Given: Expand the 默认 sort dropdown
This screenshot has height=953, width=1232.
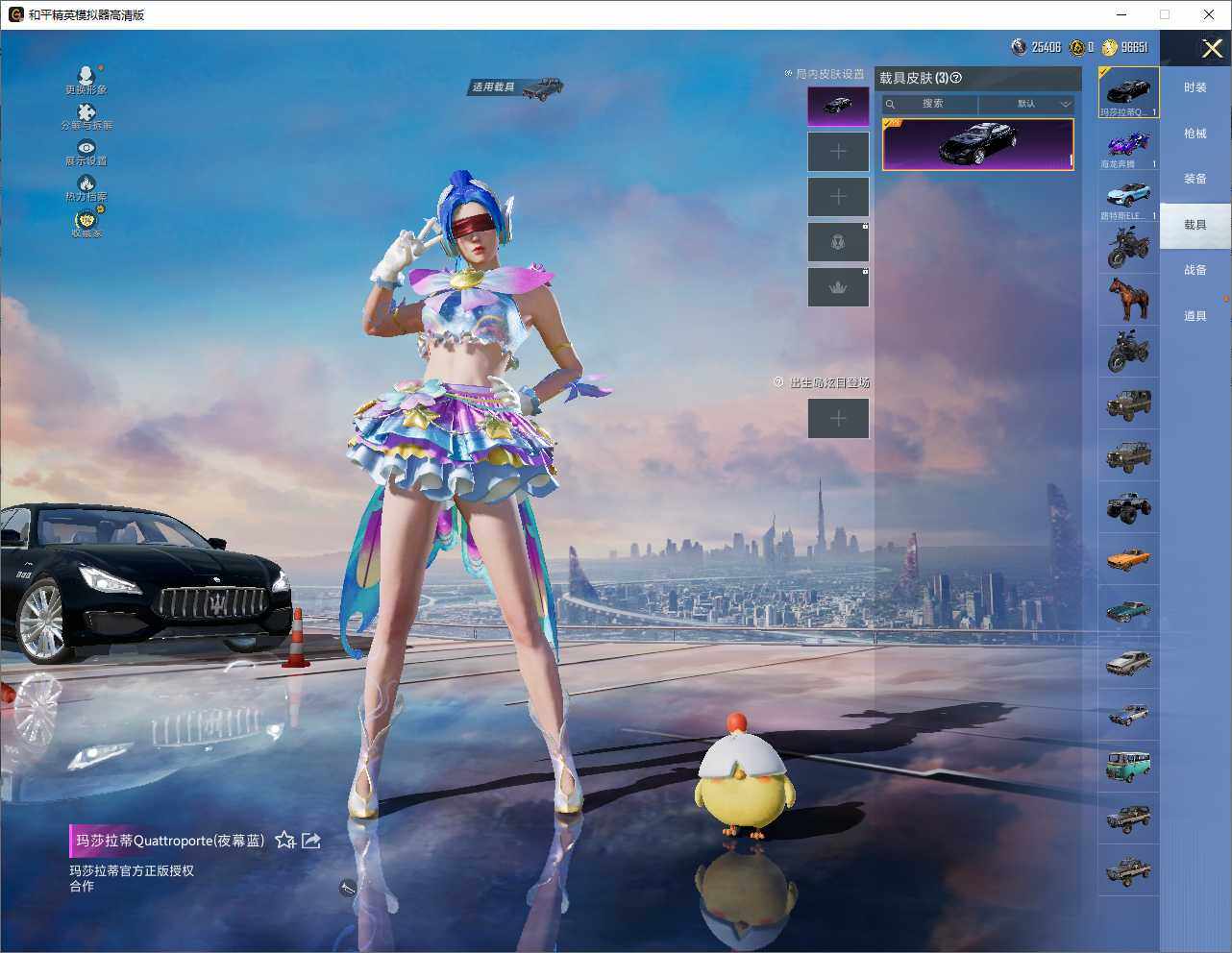Looking at the screenshot, I should click(x=1026, y=104).
